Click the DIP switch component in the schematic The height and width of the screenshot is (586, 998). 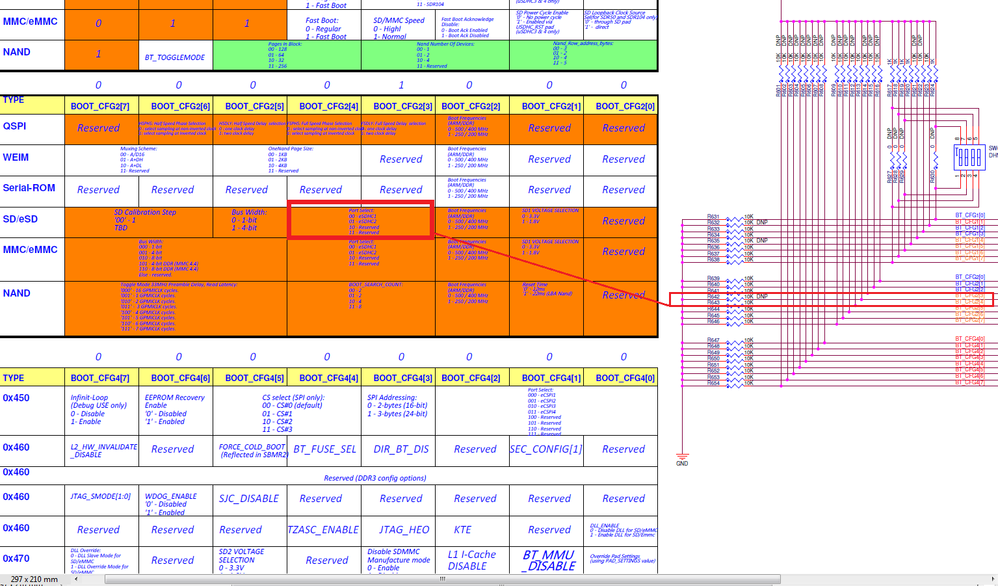coord(969,157)
